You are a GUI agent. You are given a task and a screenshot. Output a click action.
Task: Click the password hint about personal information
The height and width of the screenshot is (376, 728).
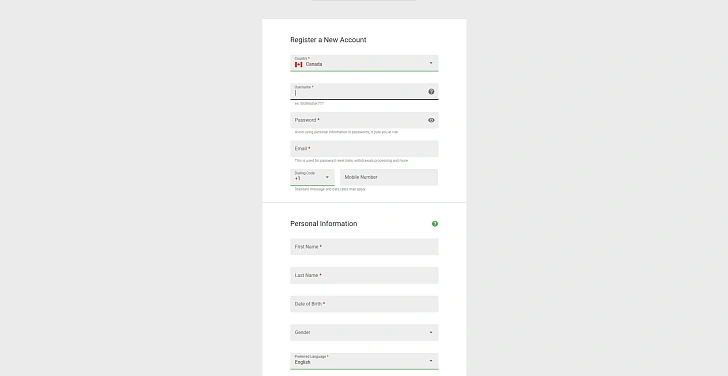[346, 132]
